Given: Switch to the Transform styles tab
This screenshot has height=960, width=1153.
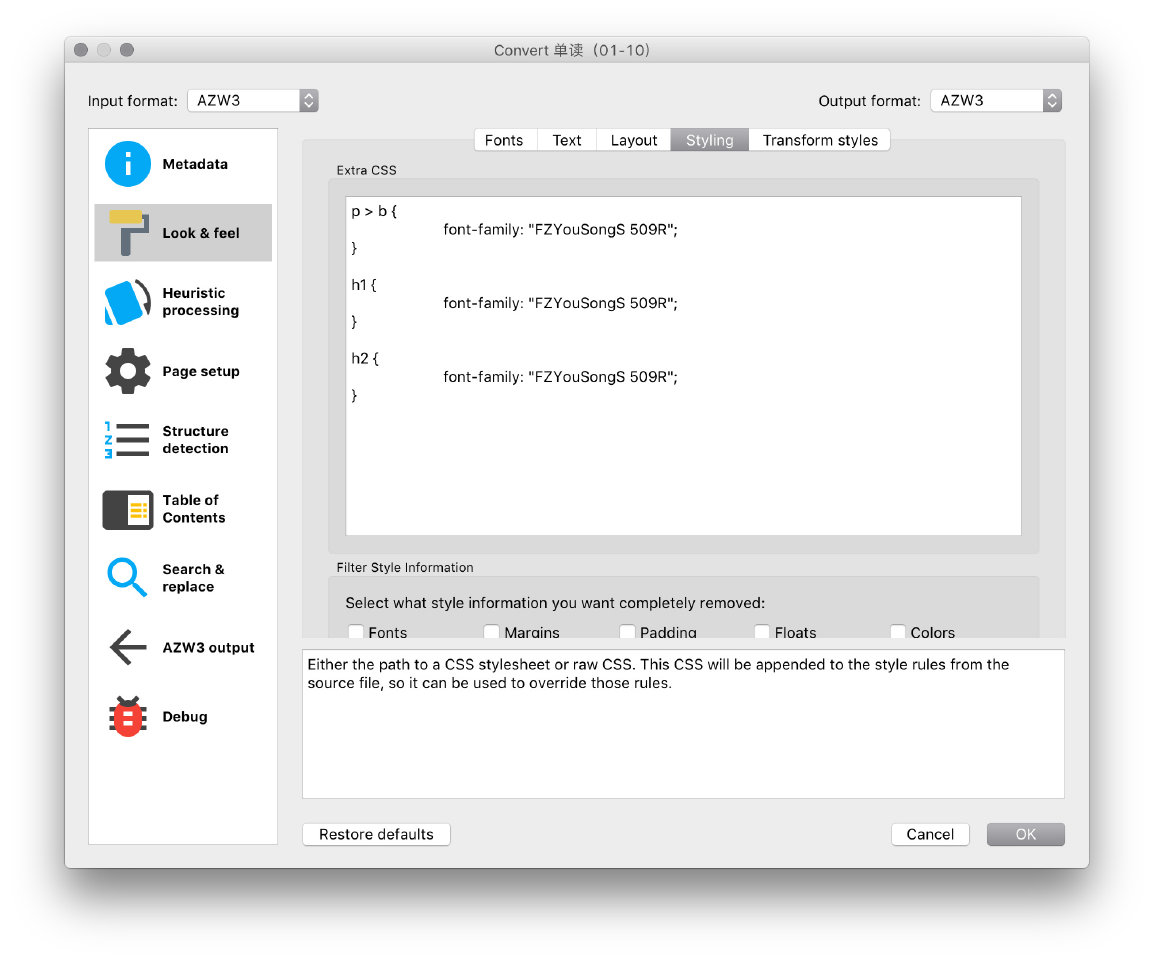Looking at the screenshot, I should pos(820,140).
